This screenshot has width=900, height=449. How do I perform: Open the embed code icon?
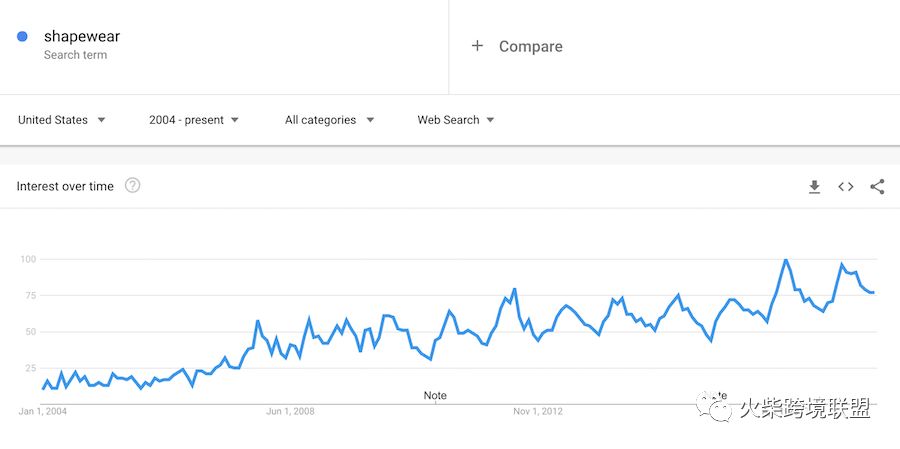[x=845, y=187]
